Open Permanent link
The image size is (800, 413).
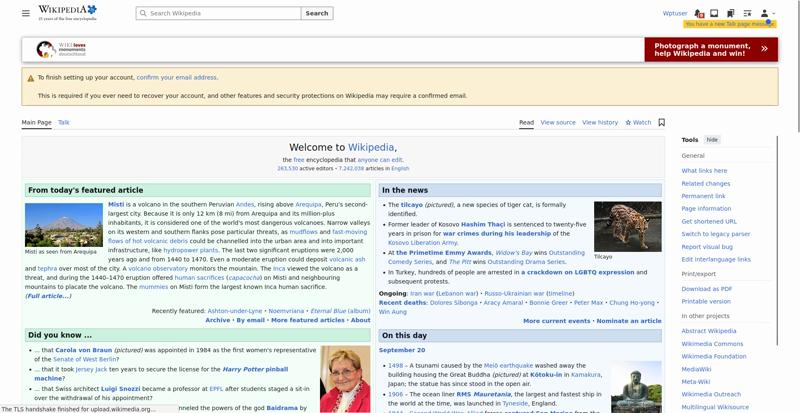tap(703, 196)
